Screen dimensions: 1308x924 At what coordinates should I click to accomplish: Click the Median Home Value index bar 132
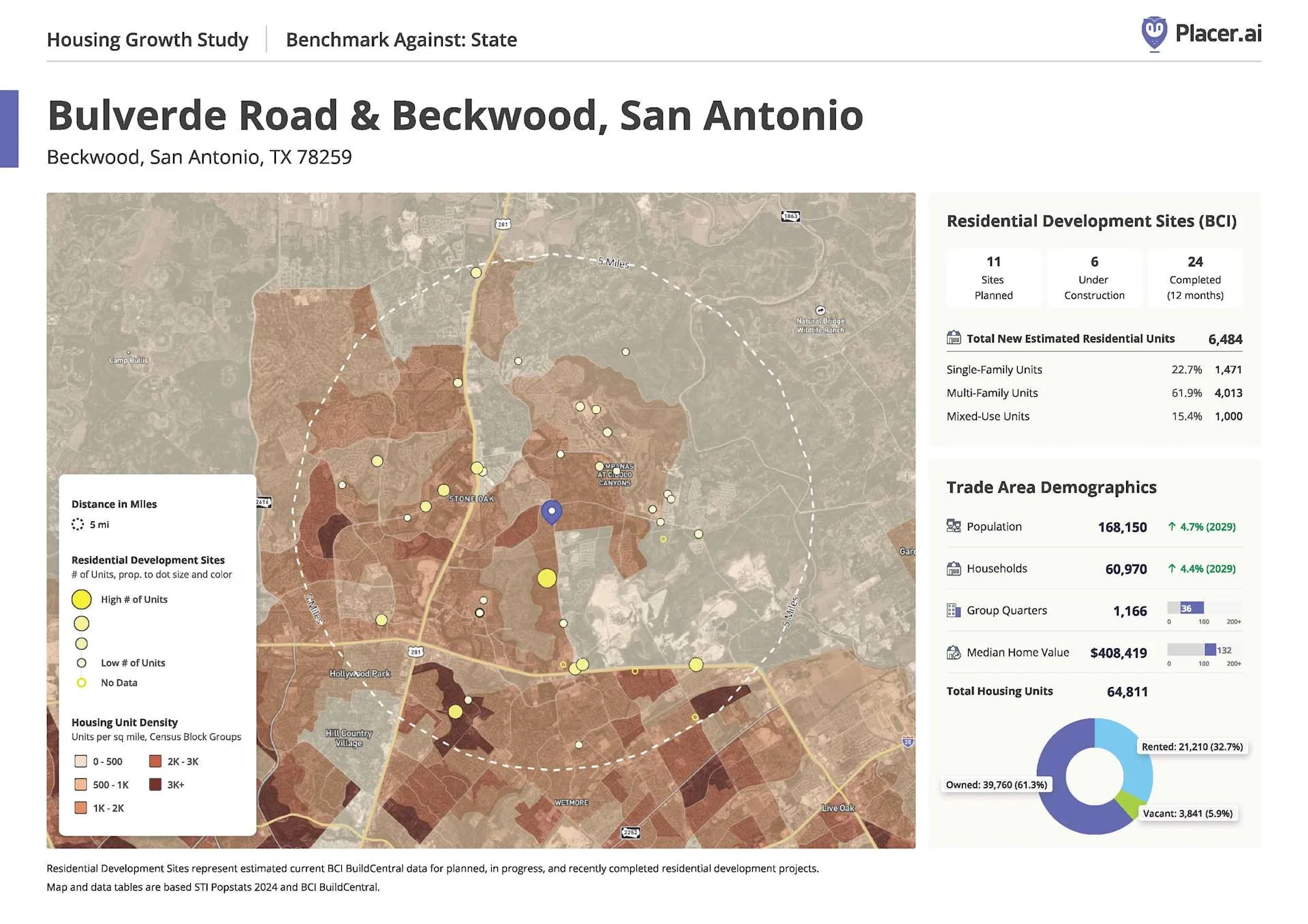(1204, 650)
